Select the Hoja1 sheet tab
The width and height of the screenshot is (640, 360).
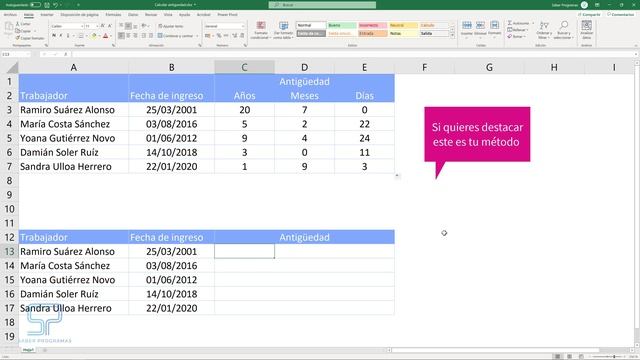click(28, 350)
